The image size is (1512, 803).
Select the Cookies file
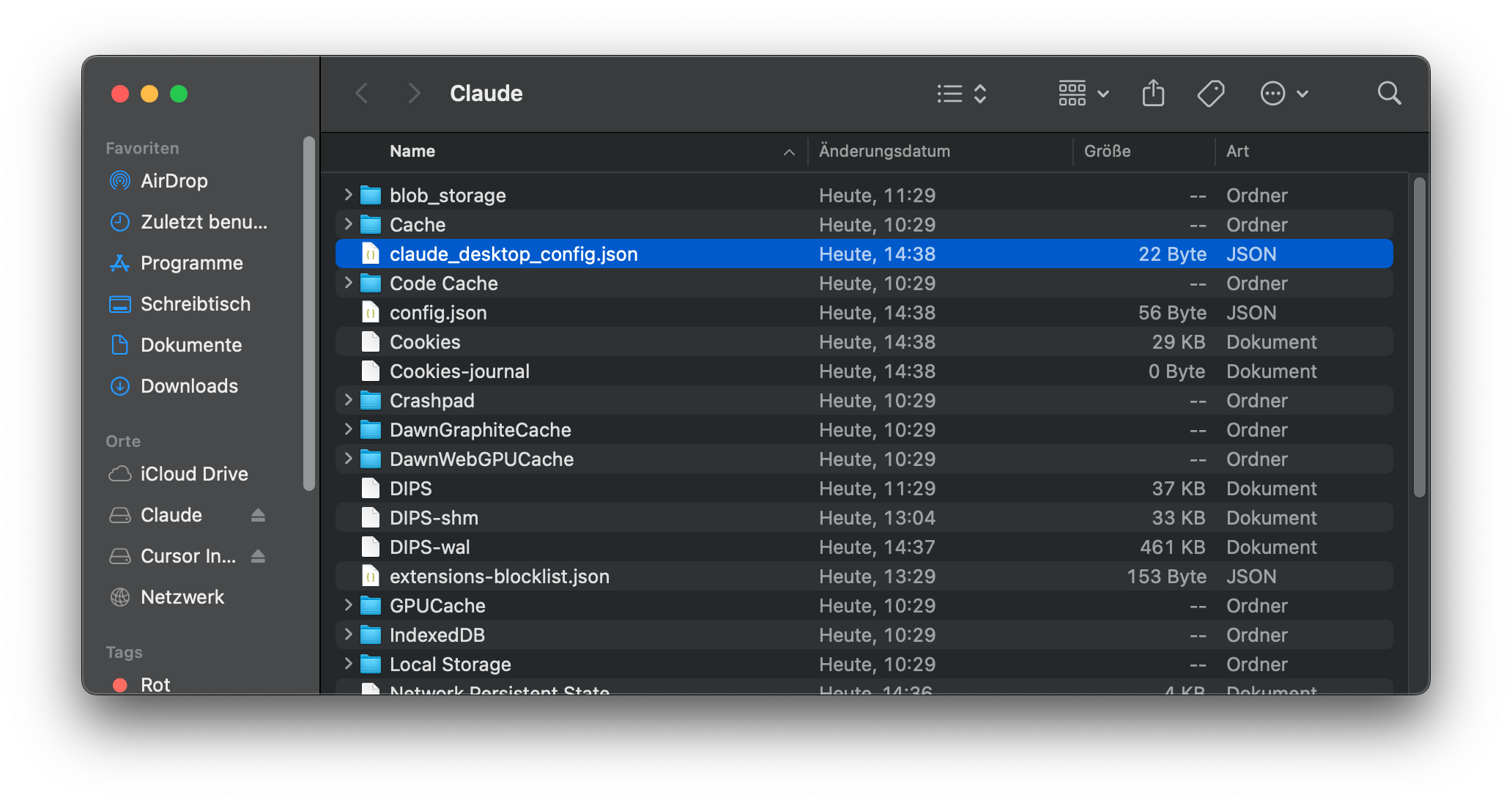[x=864, y=342]
